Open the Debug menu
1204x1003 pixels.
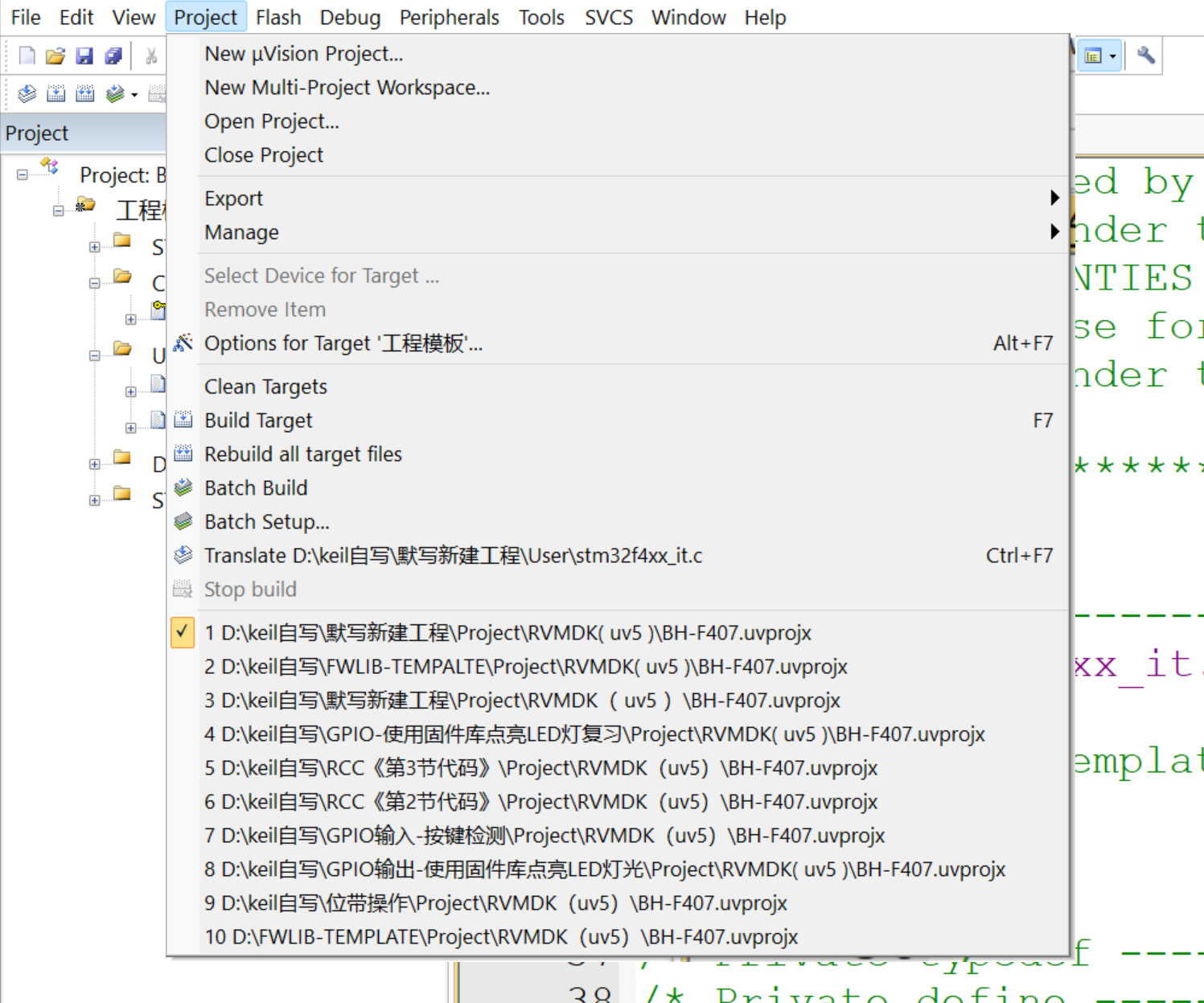click(350, 17)
